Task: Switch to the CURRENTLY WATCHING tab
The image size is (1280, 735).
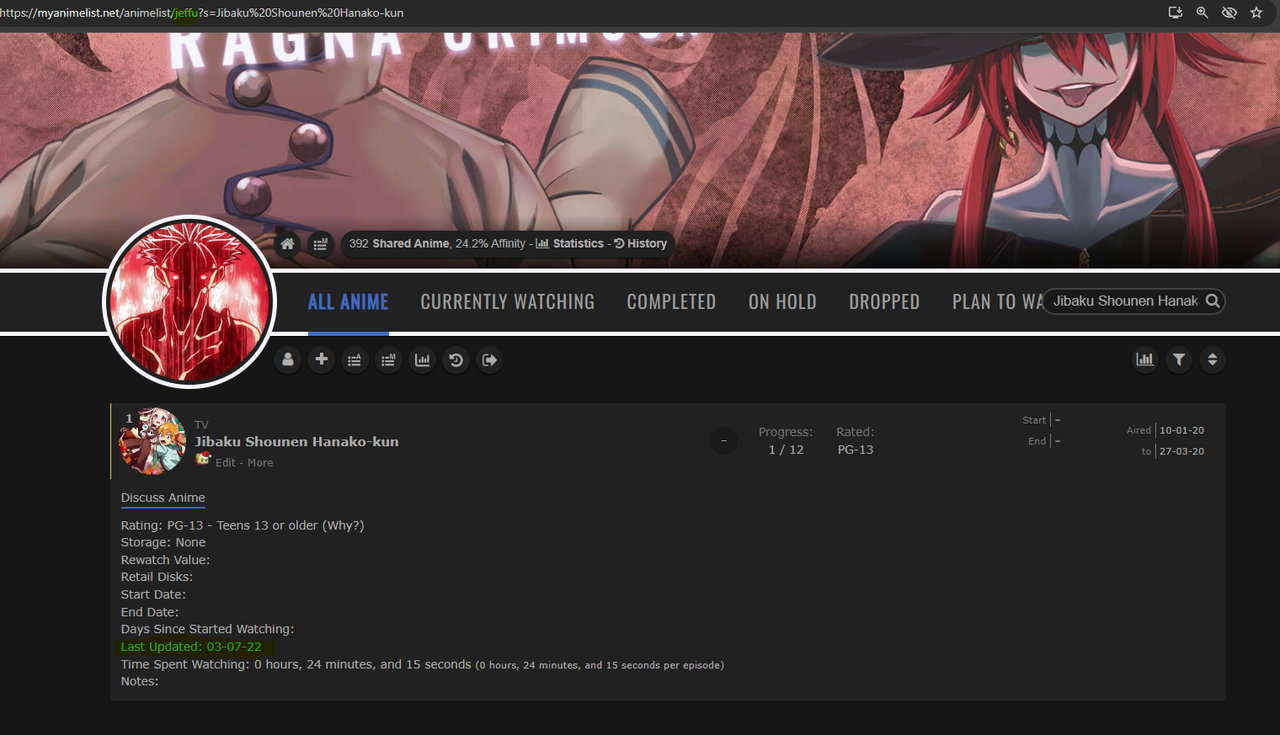Action: [507, 302]
